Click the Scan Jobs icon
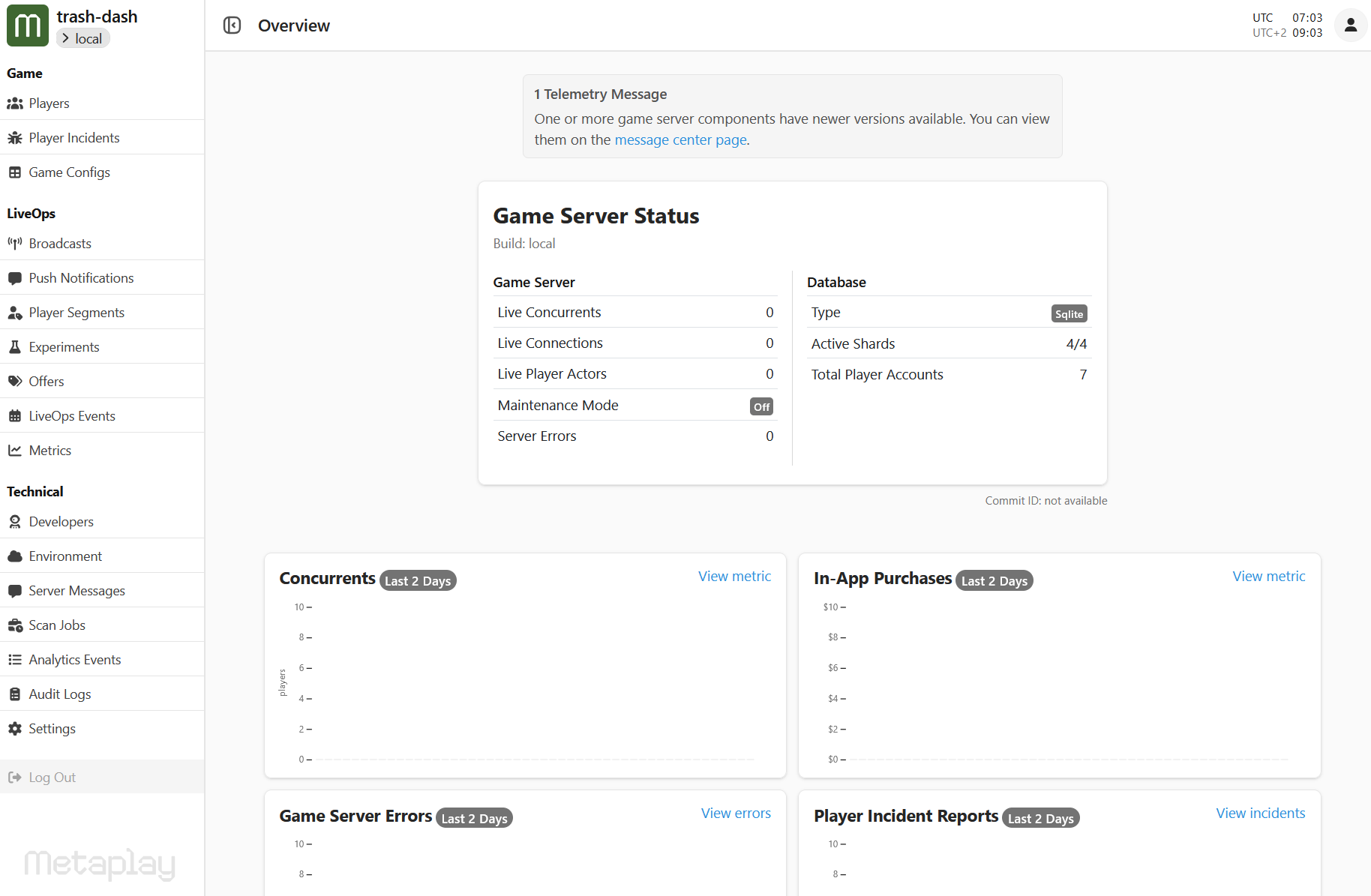 click(15, 625)
